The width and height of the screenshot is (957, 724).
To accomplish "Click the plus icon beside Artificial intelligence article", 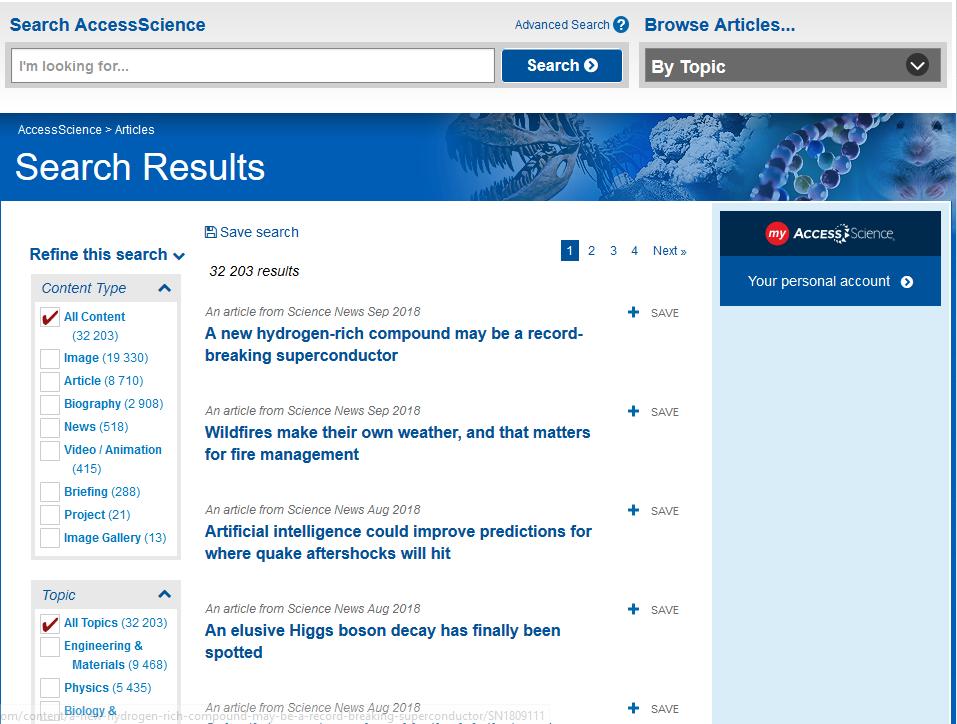I will pos(634,510).
